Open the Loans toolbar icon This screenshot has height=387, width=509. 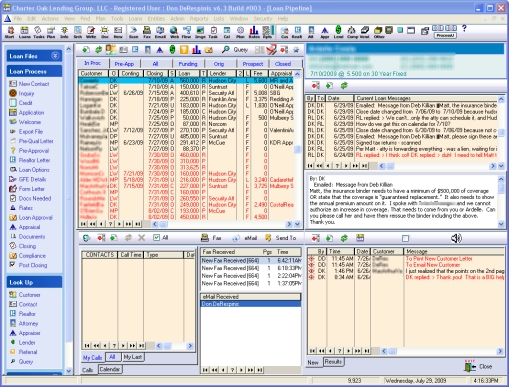tap(24, 32)
